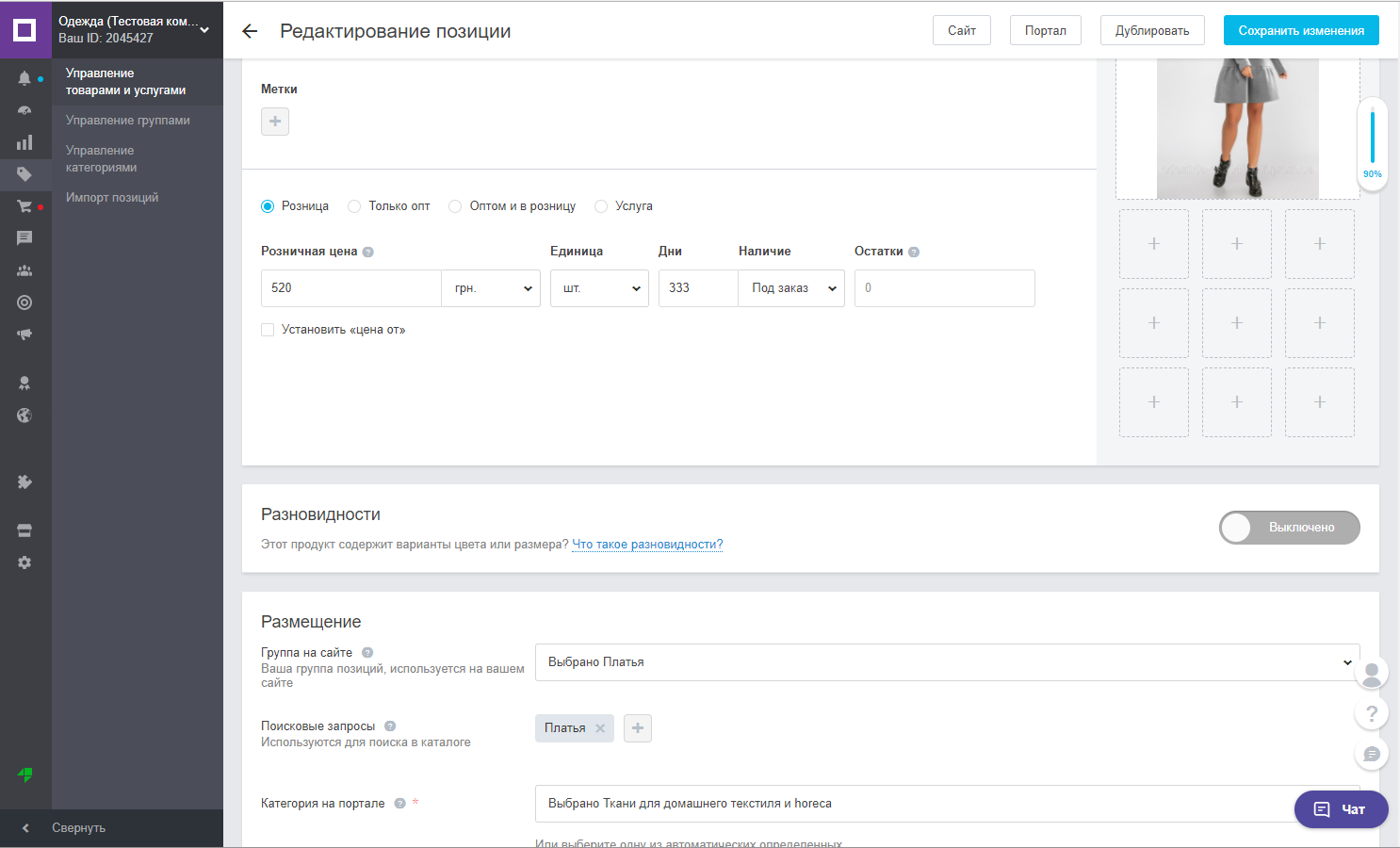
Task: Expand the Наличие dropdown showing Под заказ
Action: pyautogui.click(x=791, y=288)
